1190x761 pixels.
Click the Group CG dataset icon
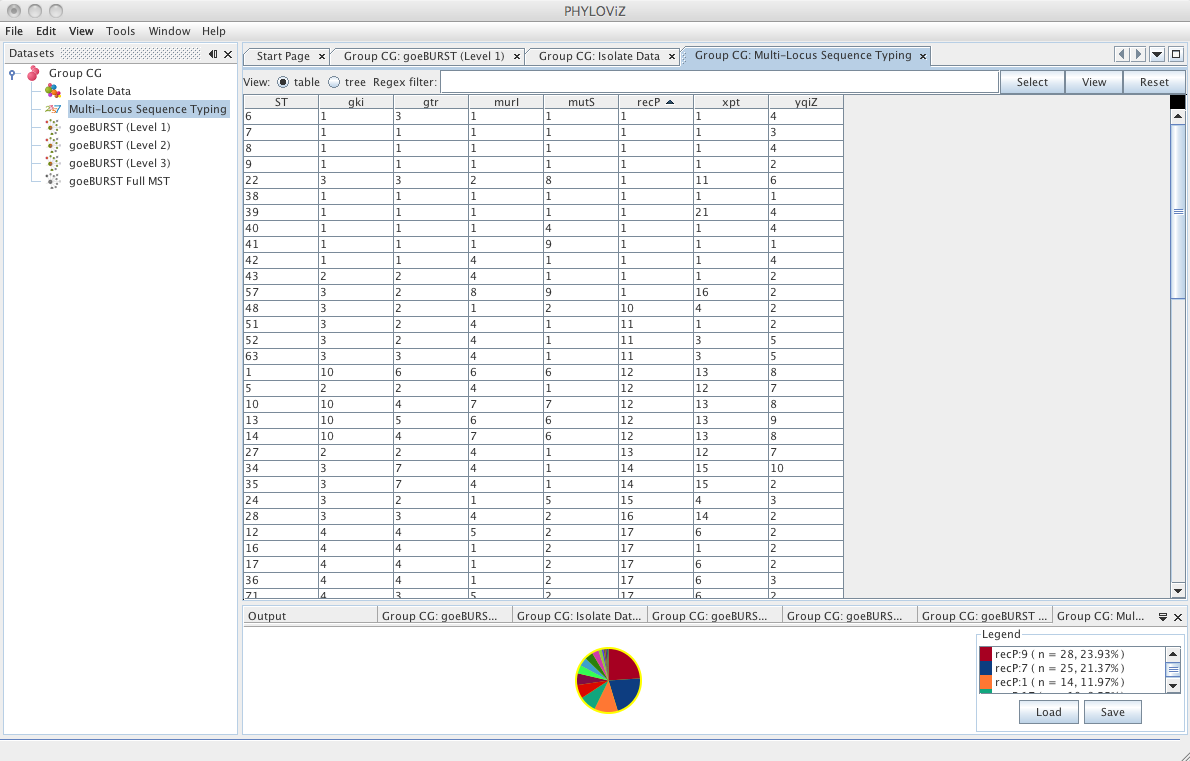coord(33,73)
